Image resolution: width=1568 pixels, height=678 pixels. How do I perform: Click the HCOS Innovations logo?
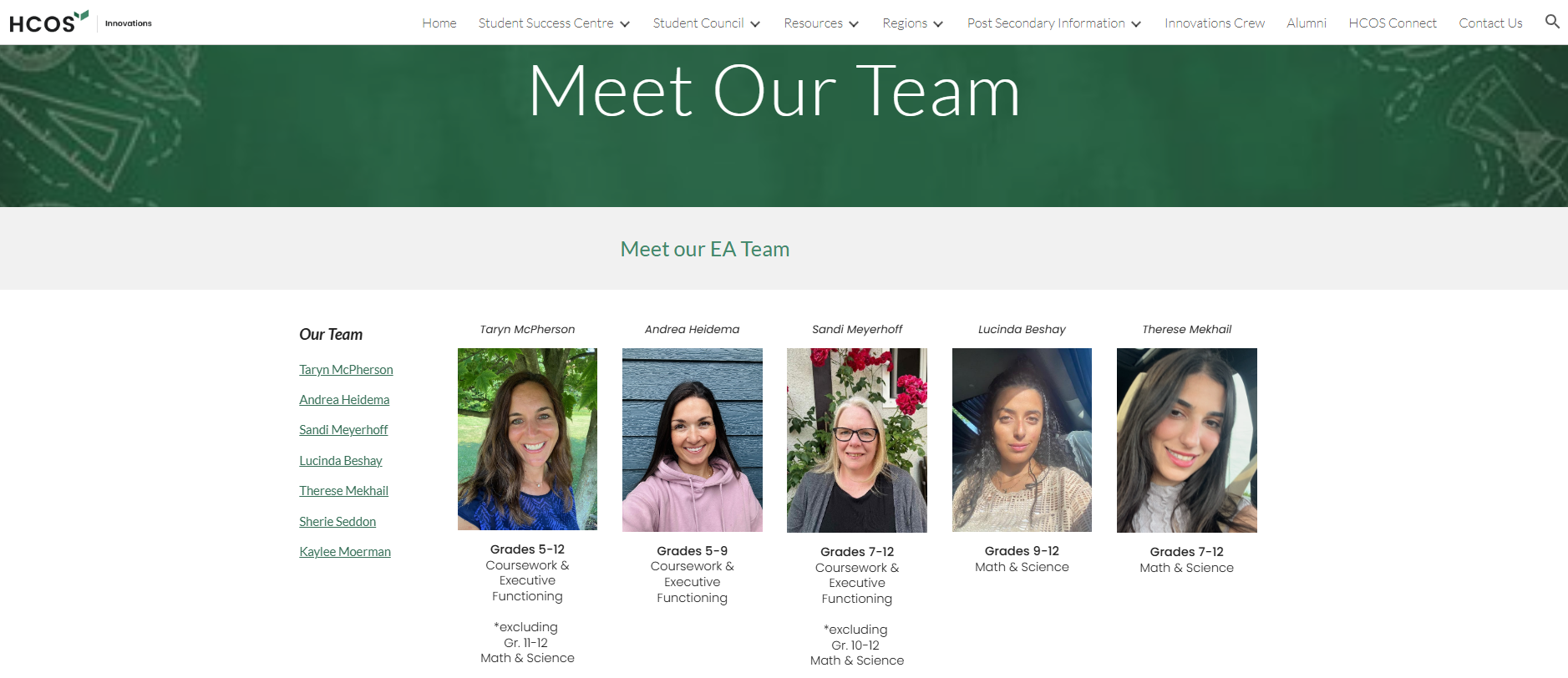point(81,23)
